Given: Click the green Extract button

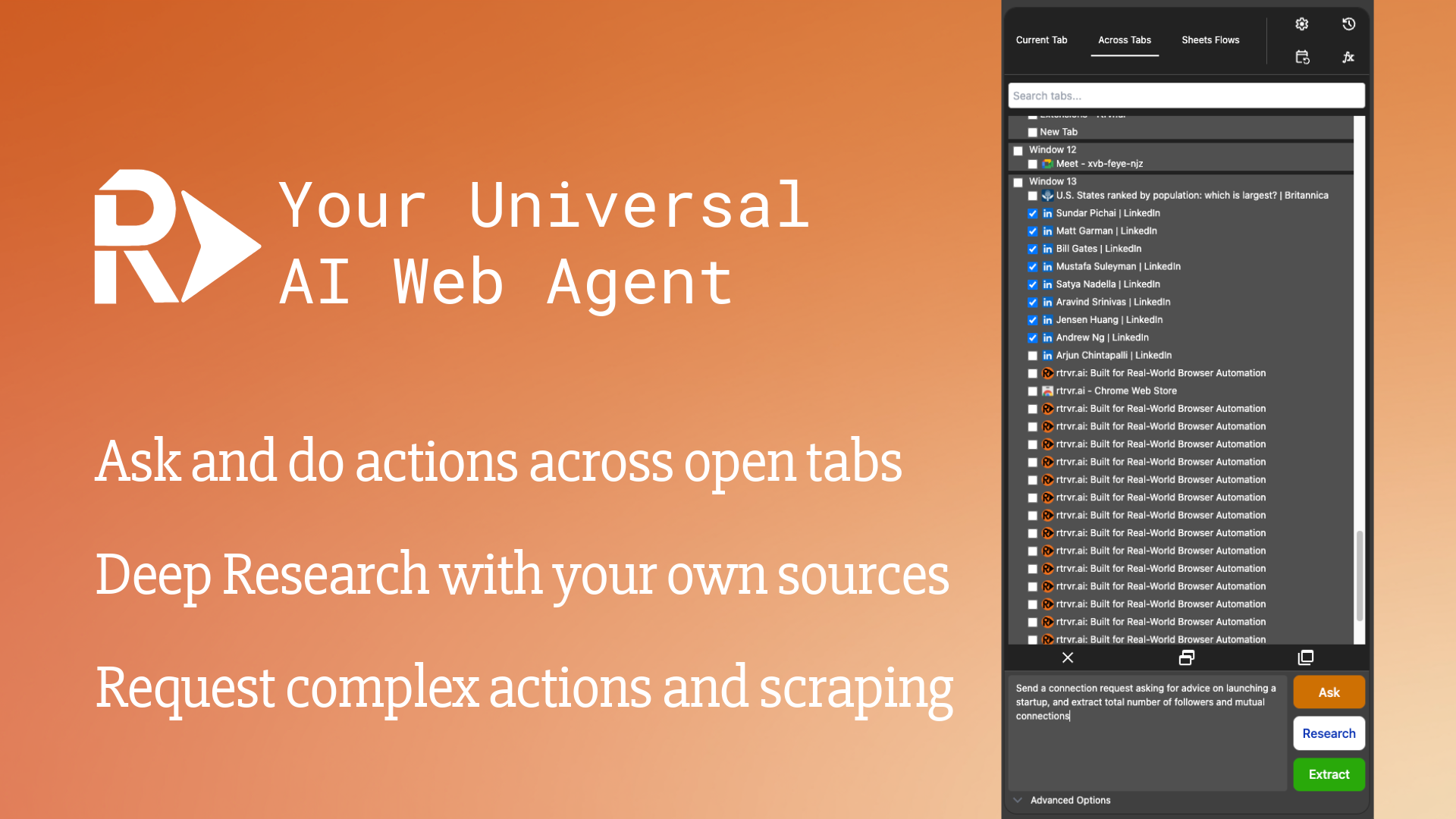Looking at the screenshot, I should point(1328,774).
